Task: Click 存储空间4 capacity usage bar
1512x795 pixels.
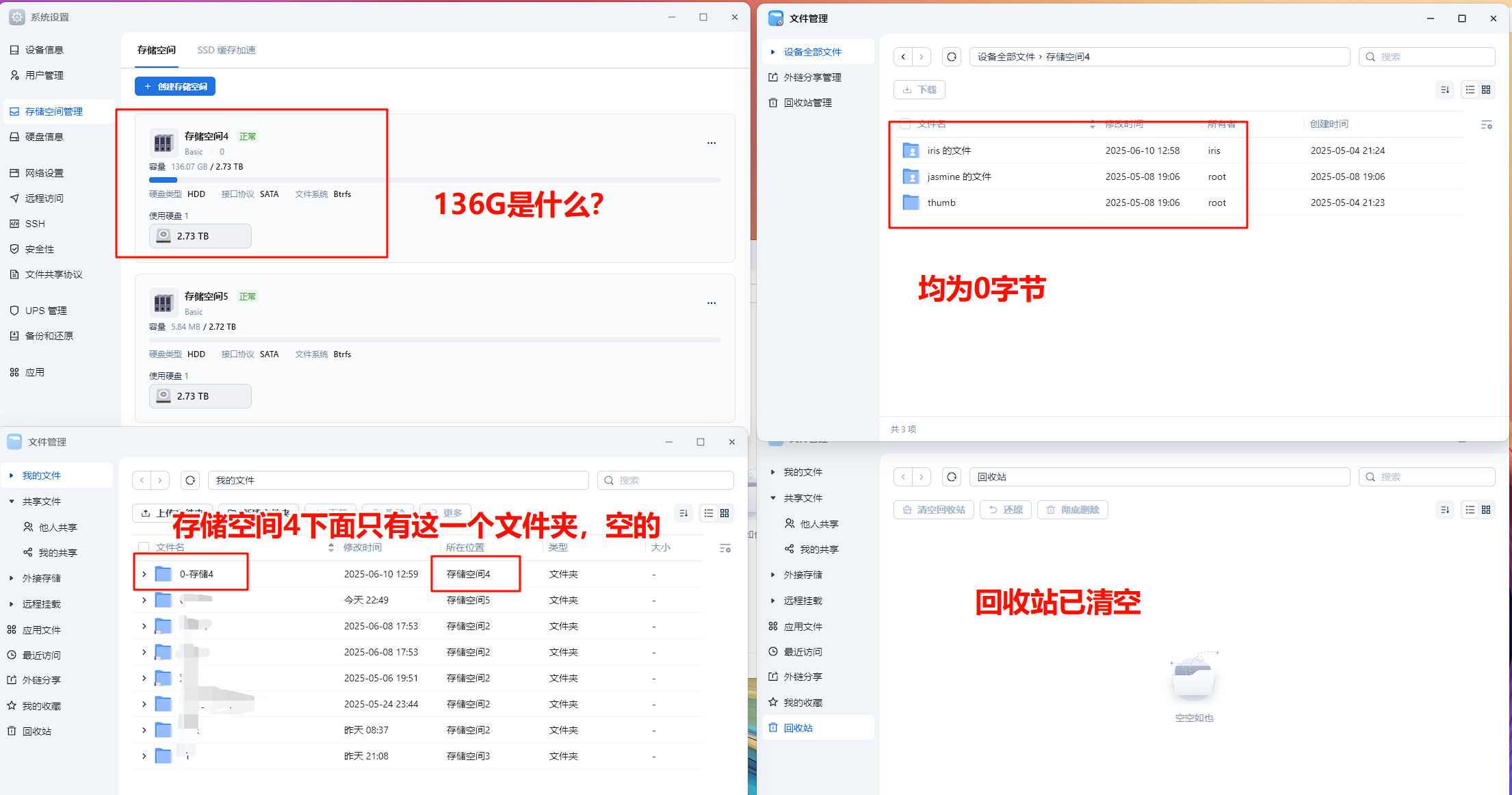Action: [435, 180]
